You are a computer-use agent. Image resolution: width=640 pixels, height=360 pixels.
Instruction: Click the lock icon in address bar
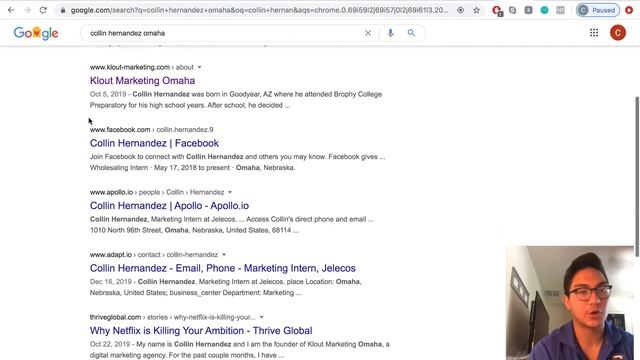tap(62, 10)
